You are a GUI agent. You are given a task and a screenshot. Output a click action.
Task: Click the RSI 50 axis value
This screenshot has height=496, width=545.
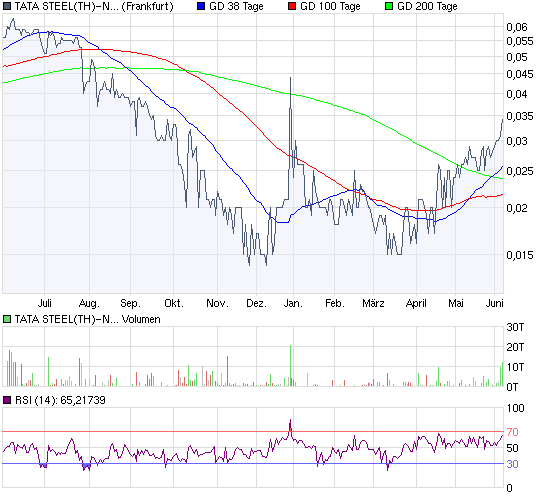[x=512, y=448]
